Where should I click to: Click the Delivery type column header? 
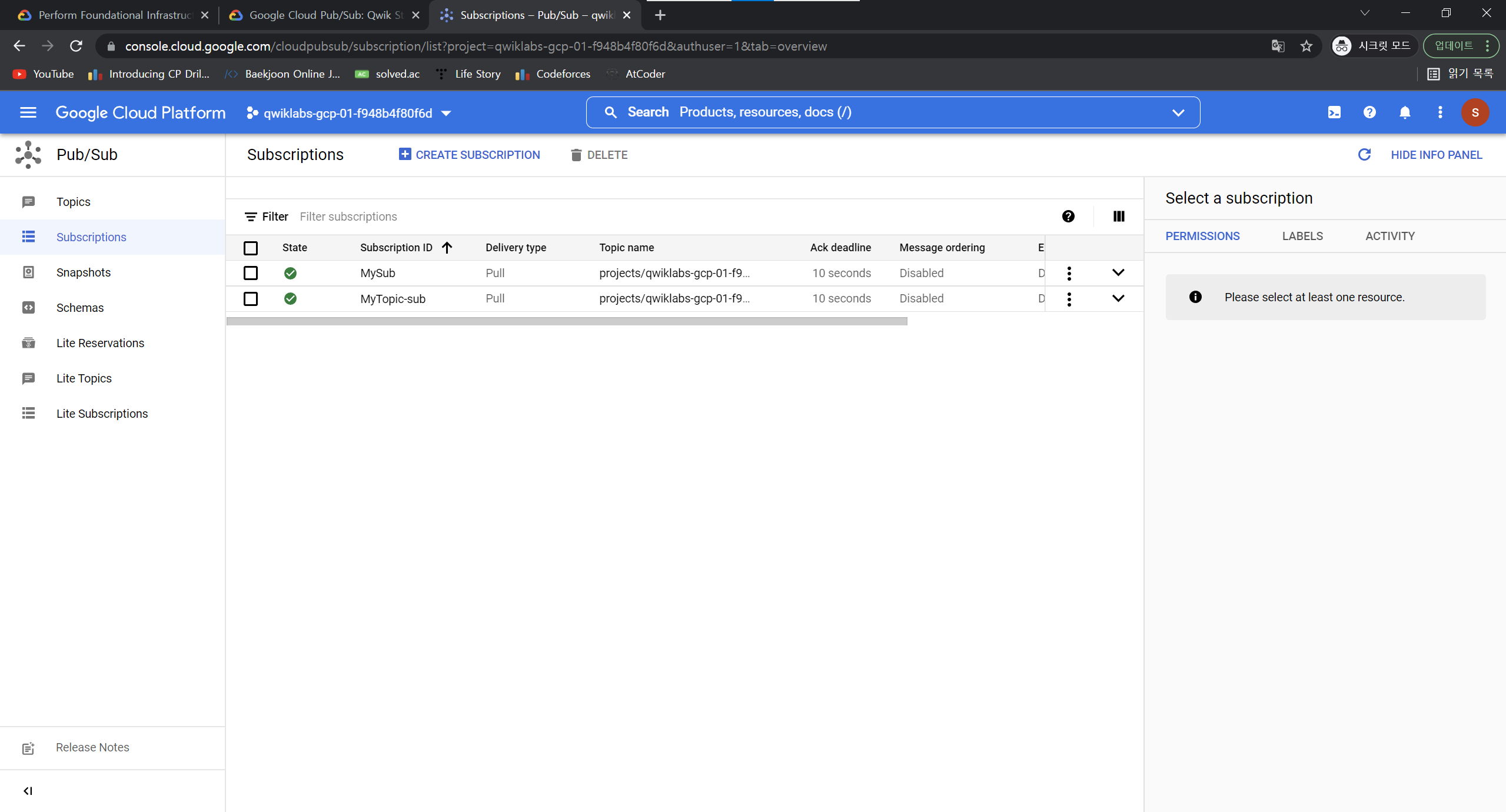516,248
